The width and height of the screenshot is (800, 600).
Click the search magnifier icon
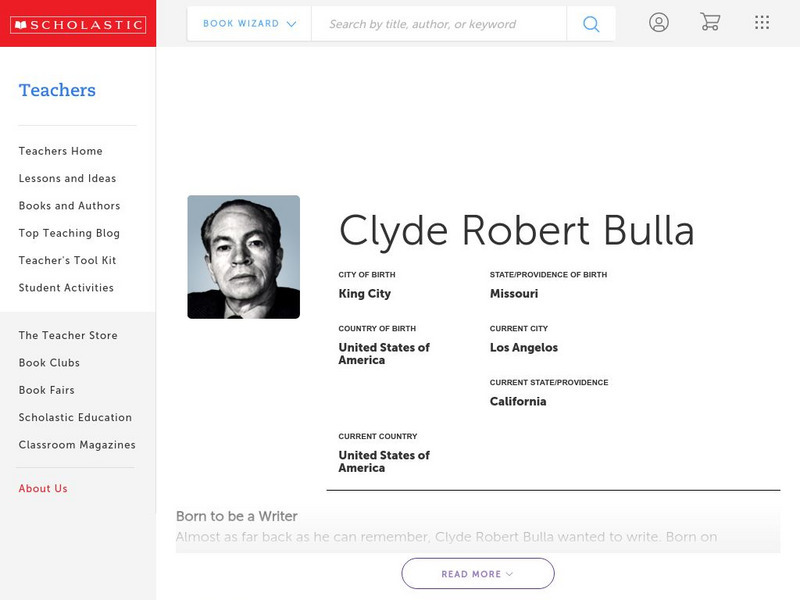590,23
